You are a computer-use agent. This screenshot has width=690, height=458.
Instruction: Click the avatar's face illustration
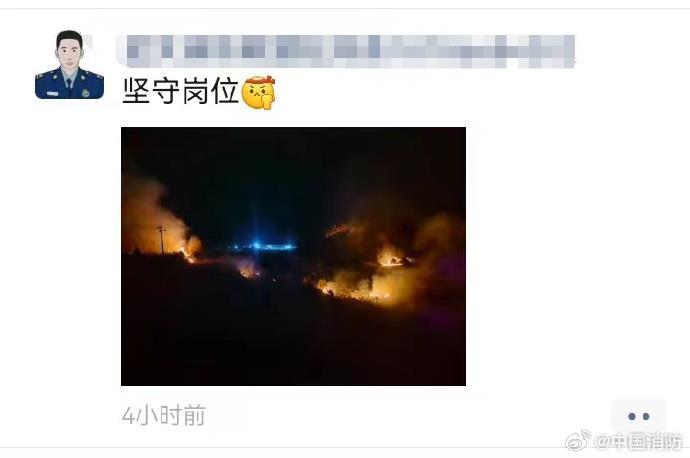click(69, 54)
